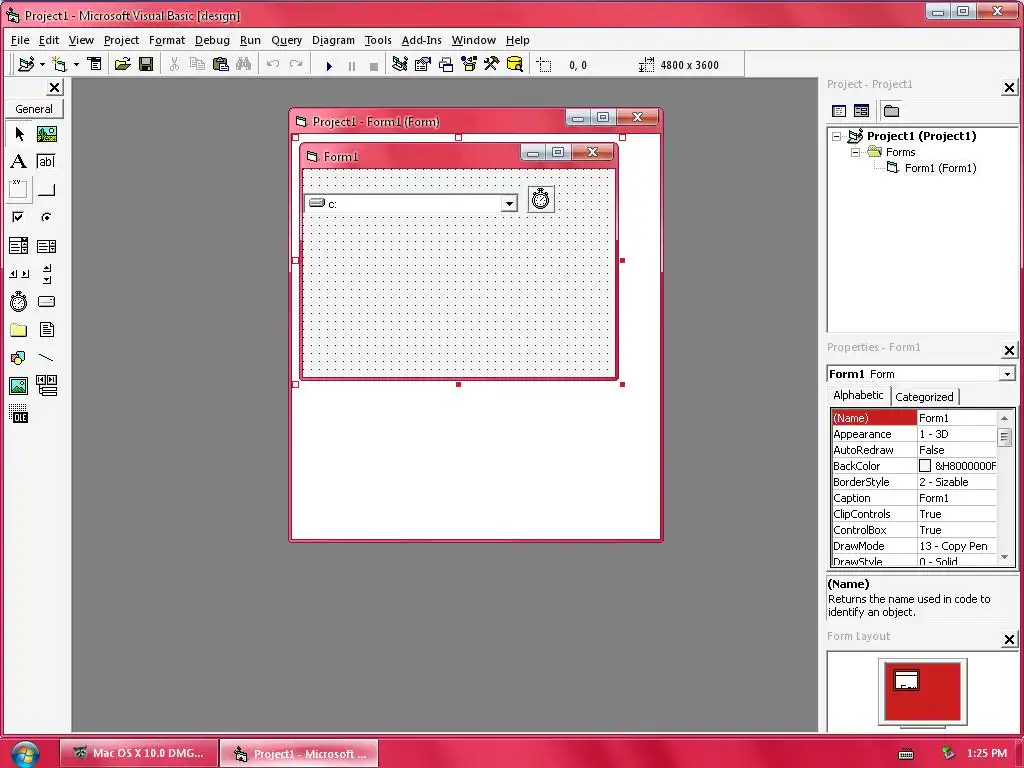Image resolution: width=1024 pixels, height=768 pixels.
Task: Open Toolbox via hammer toolbar icon
Action: [x=492, y=64]
